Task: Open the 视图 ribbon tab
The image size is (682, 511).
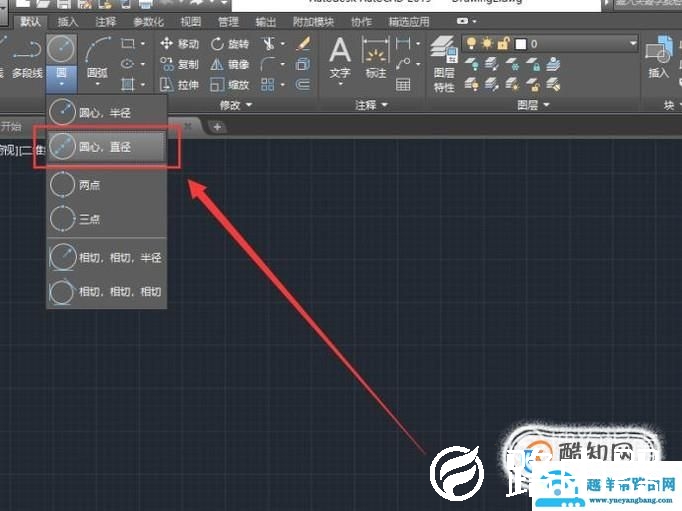Action: pos(190,21)
